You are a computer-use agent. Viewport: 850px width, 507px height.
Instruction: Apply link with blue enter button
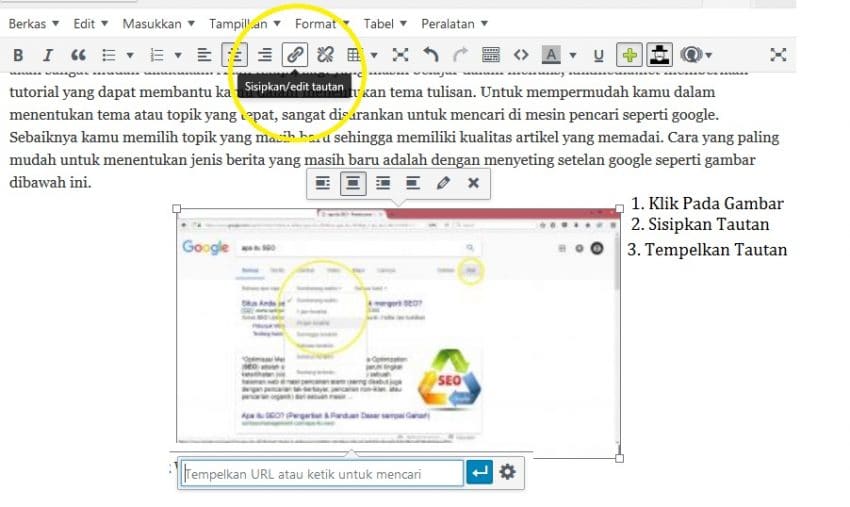coord(479,472)
